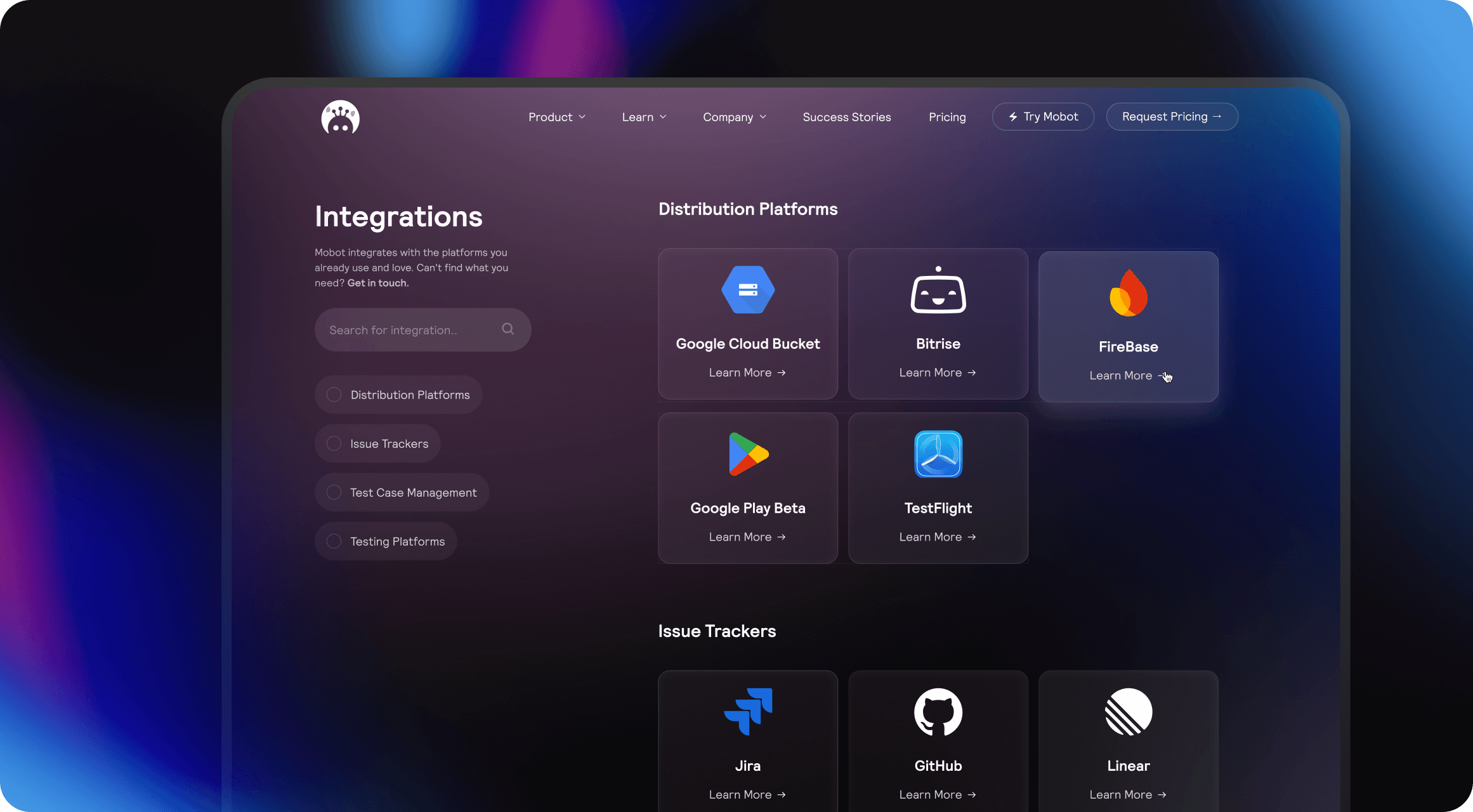Click the FireBase flame icon
The image size is (1473, 812).
[x=1129, y=292]
